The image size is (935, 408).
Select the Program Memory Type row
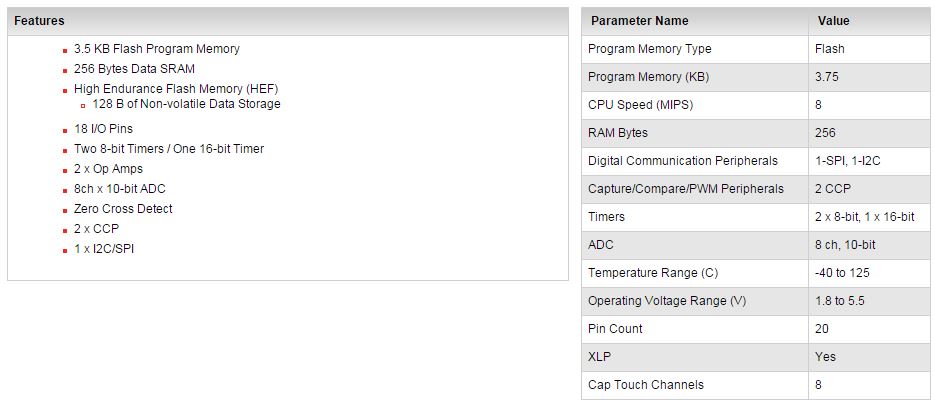756,49
